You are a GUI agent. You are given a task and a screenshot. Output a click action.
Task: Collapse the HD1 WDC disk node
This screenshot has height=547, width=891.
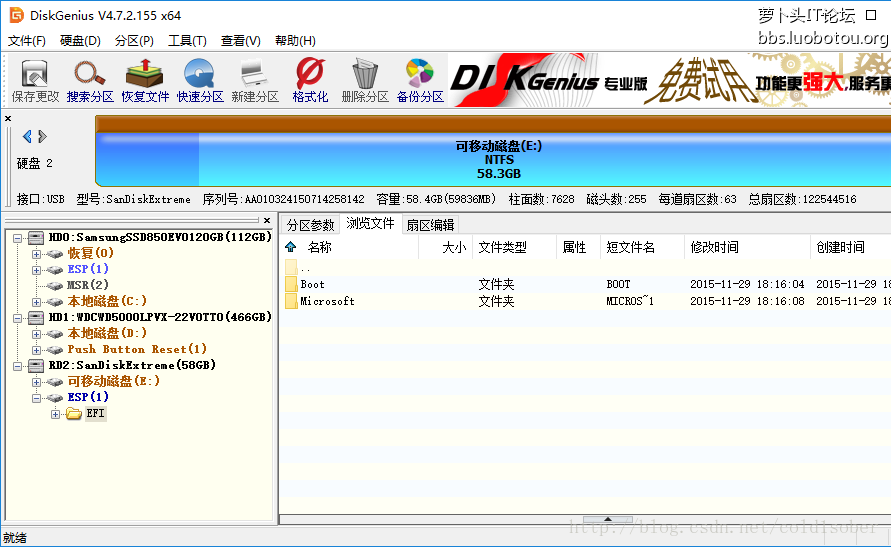click(18, 318)
